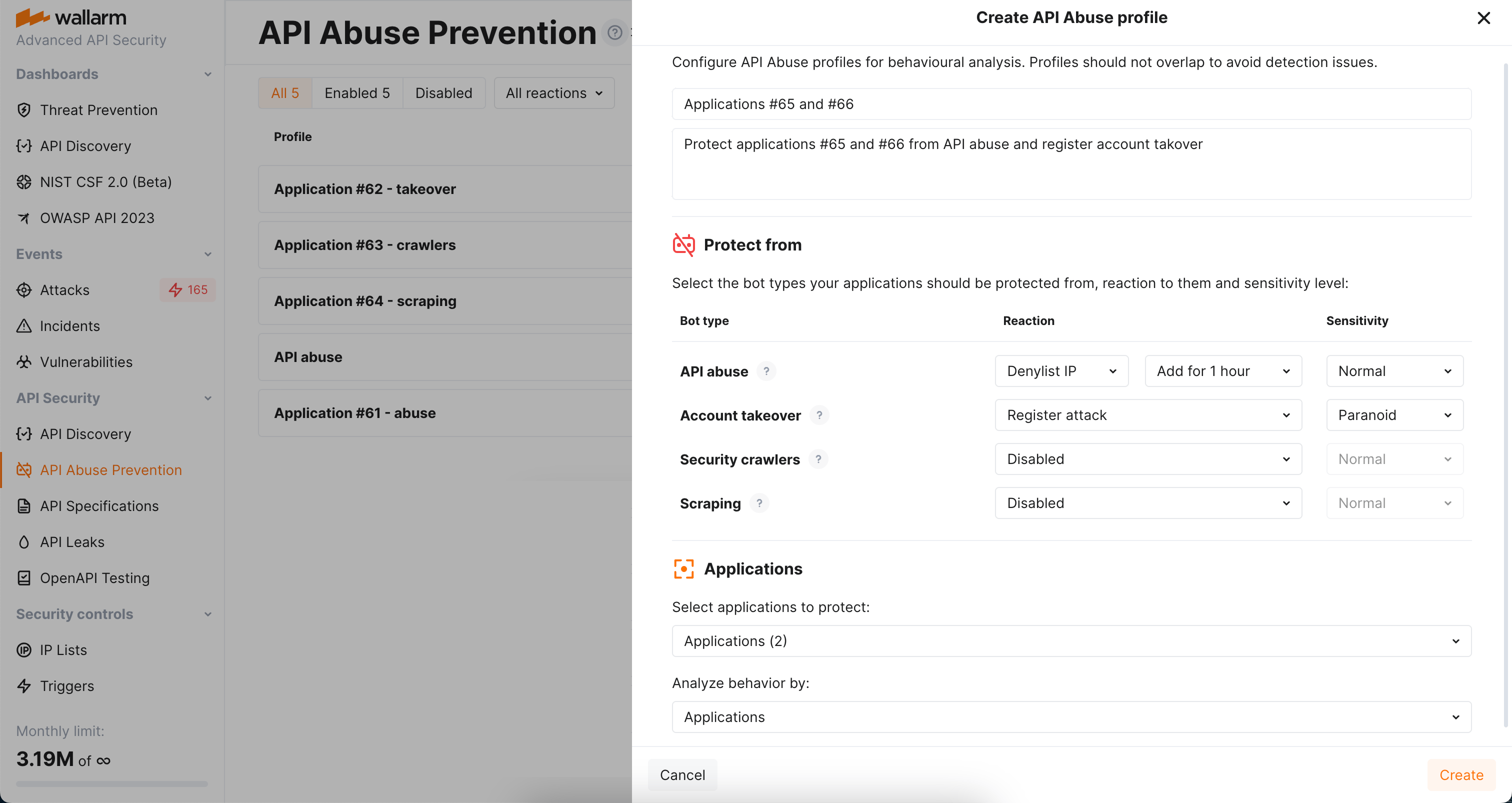Click the profile name input field
The image size is (1512, 803).
click(1070, 104)
